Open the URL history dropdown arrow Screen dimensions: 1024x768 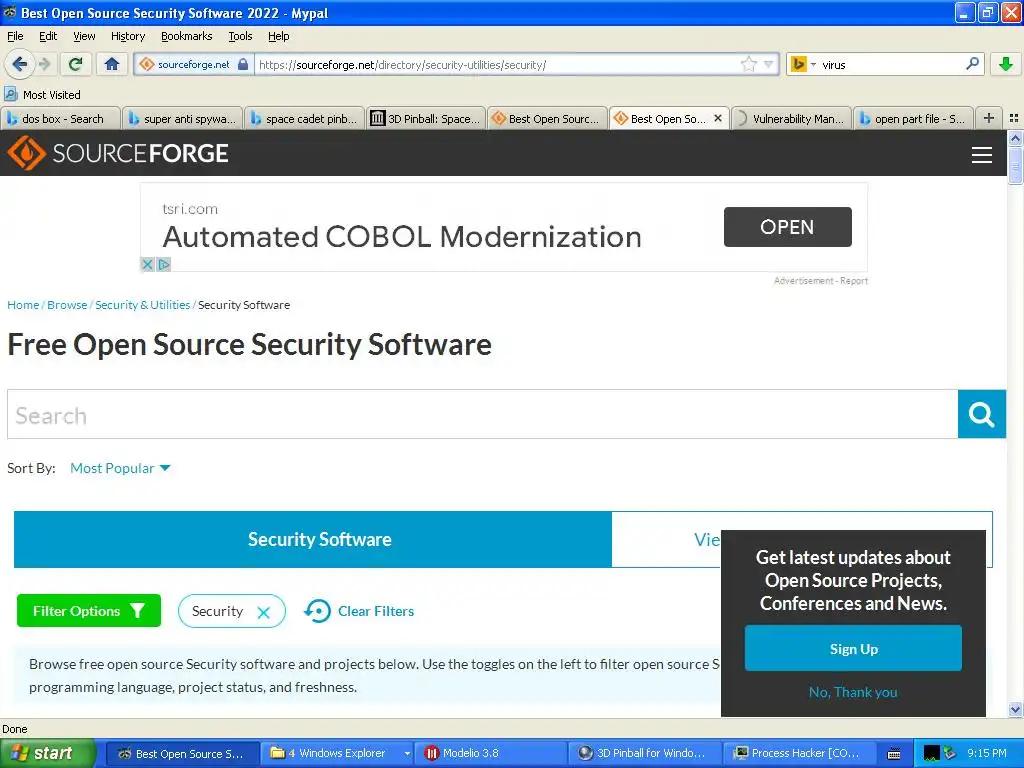click(769, 64)
